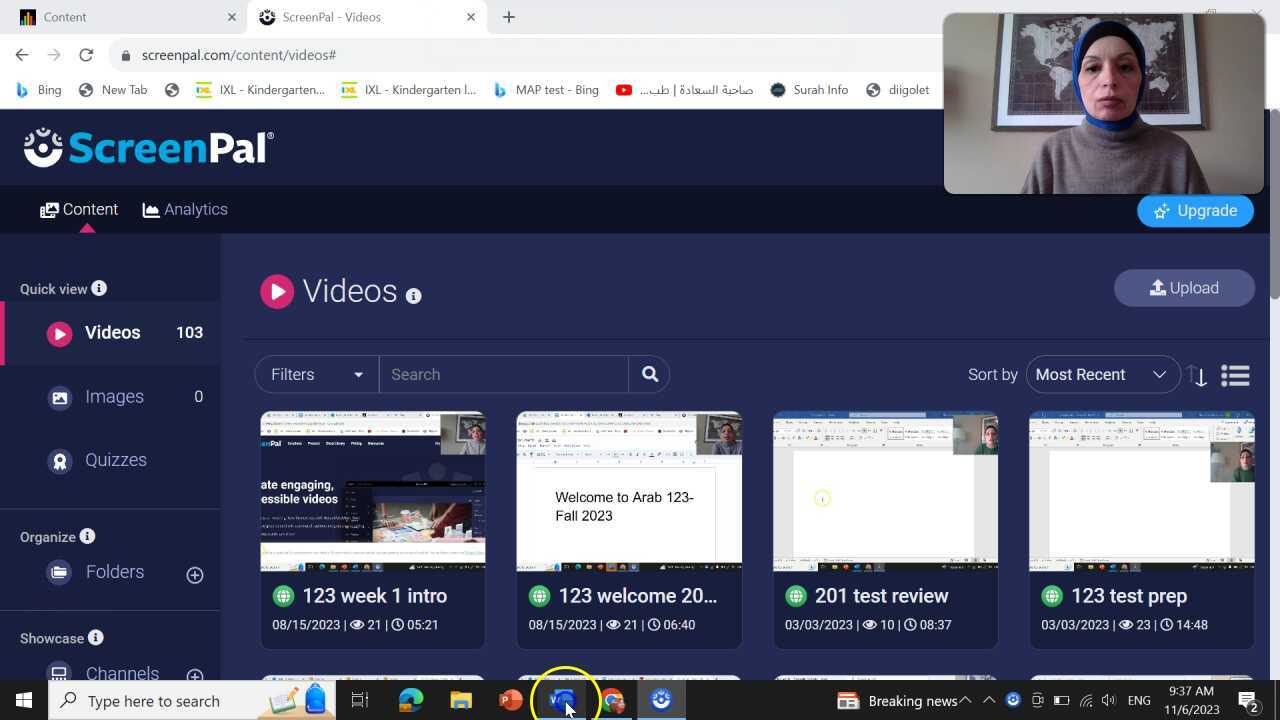Click Quick view info icon
The height and width of the screenshot is (720, 1280).
click(99, 288)
